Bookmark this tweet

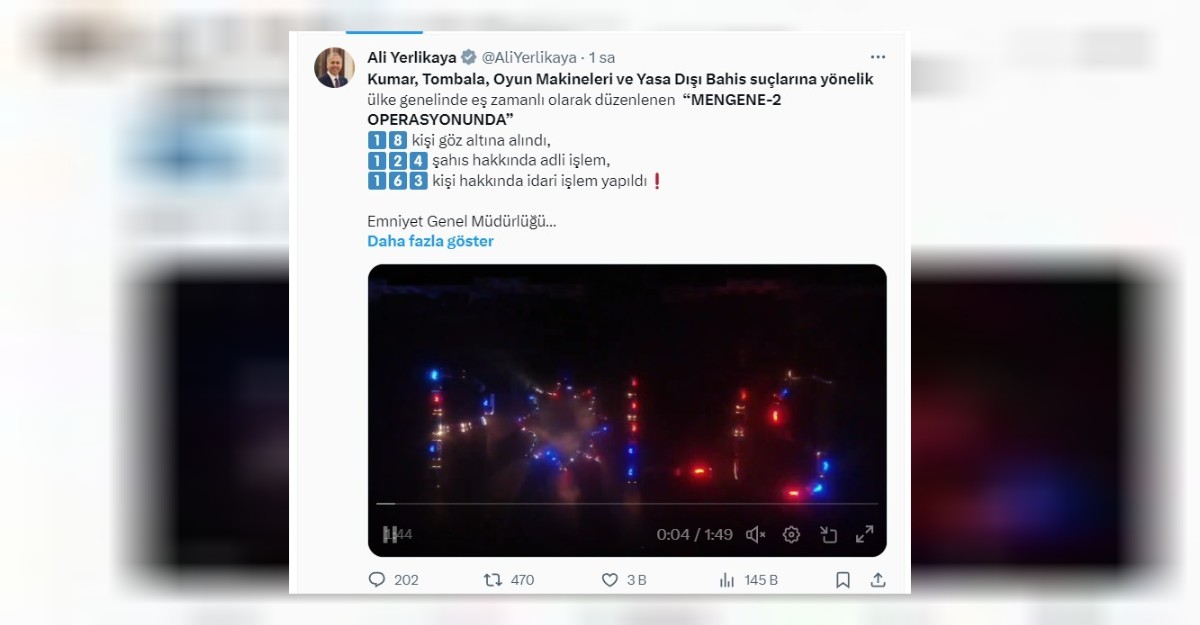click(843, 580)
